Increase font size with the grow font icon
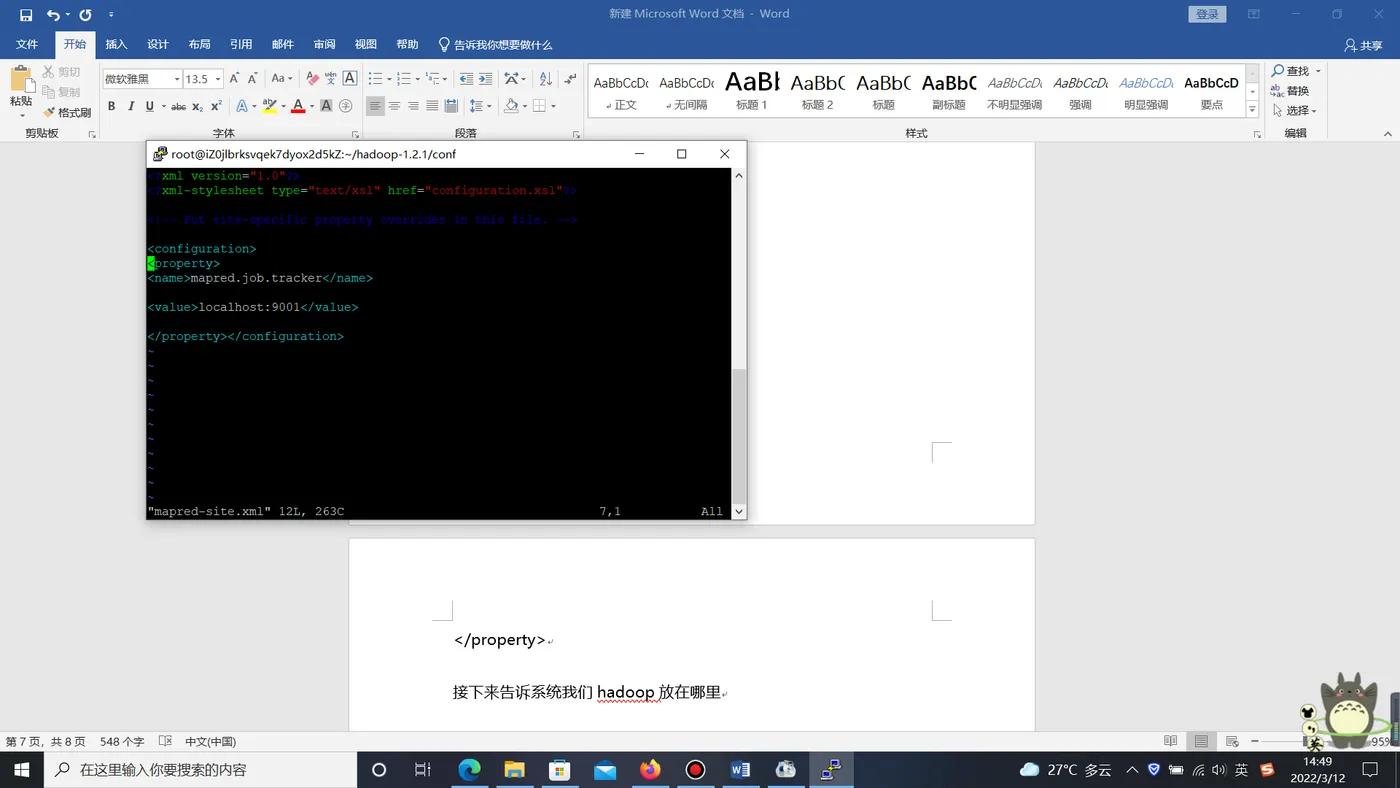1400x788 pixels. tap(235, 78)
